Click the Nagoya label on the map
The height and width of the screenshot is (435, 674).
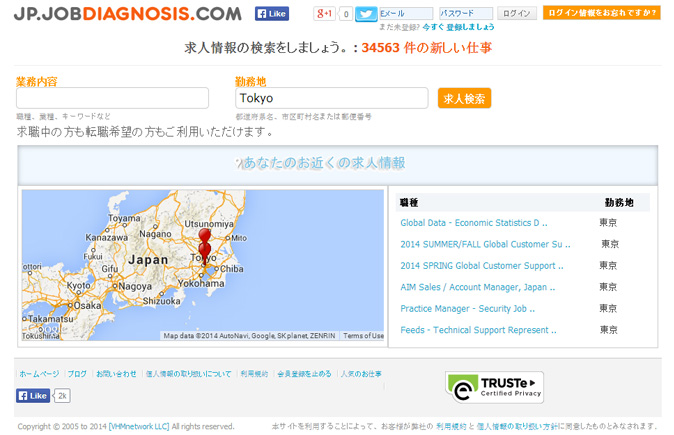[135, 286]
